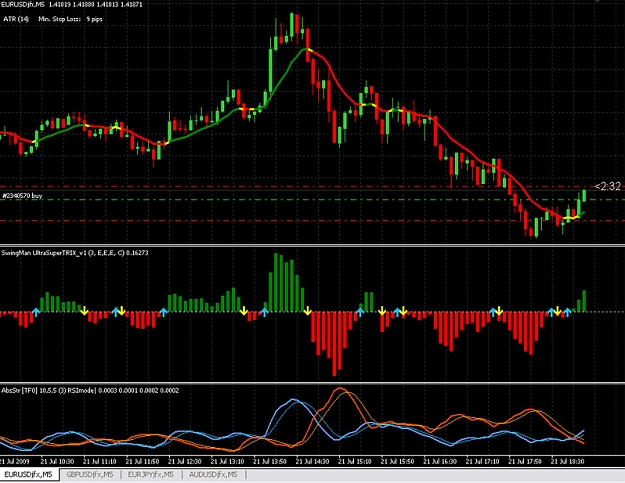Select the highest green candle at the price peak
Screen dimensions: 625x483
[x=292, y=25]
